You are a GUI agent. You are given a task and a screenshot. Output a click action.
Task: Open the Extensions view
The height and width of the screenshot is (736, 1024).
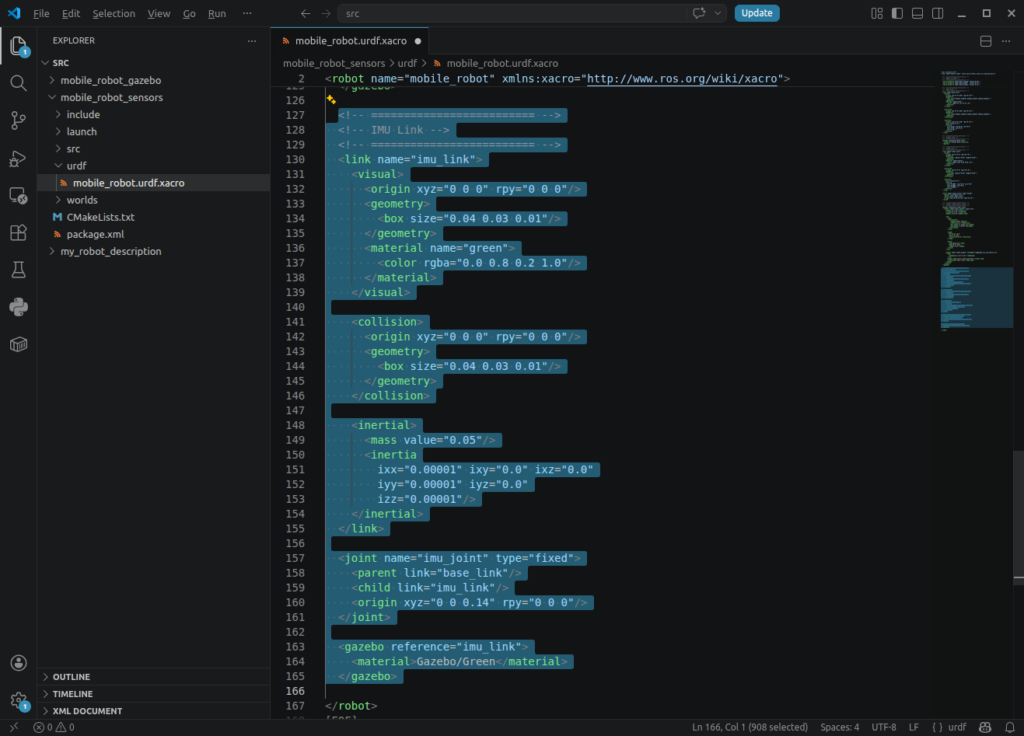(18, 232)
